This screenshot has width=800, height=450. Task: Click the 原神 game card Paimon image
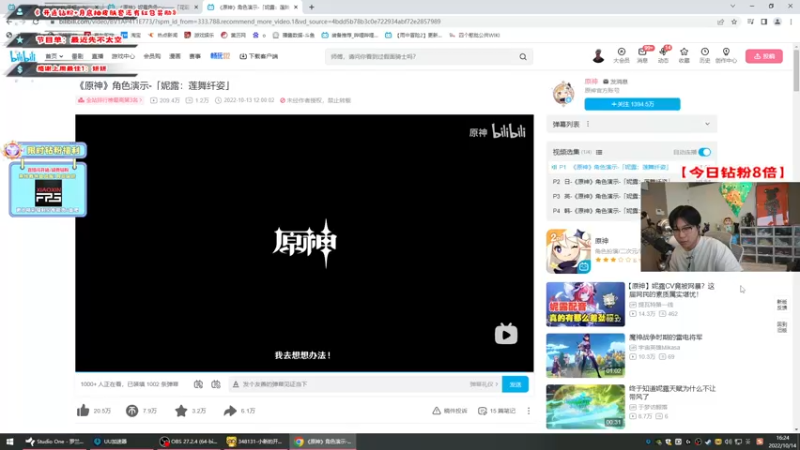[x=568, y=251]
